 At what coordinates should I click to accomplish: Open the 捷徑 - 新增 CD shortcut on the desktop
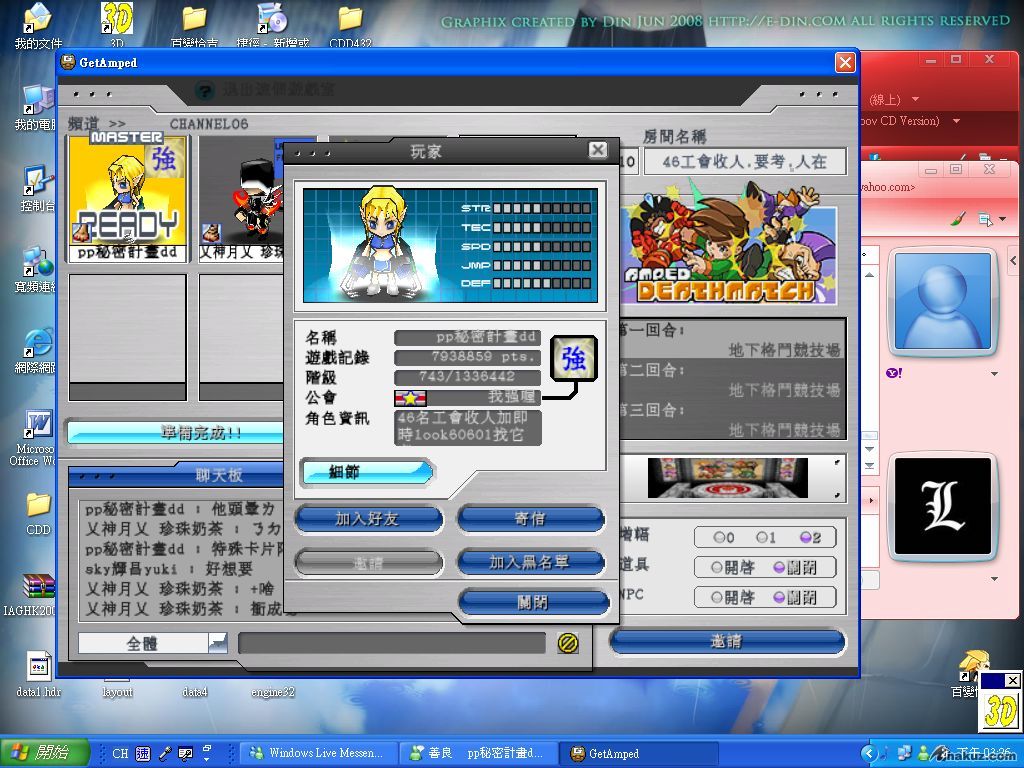tap(272, 25)
